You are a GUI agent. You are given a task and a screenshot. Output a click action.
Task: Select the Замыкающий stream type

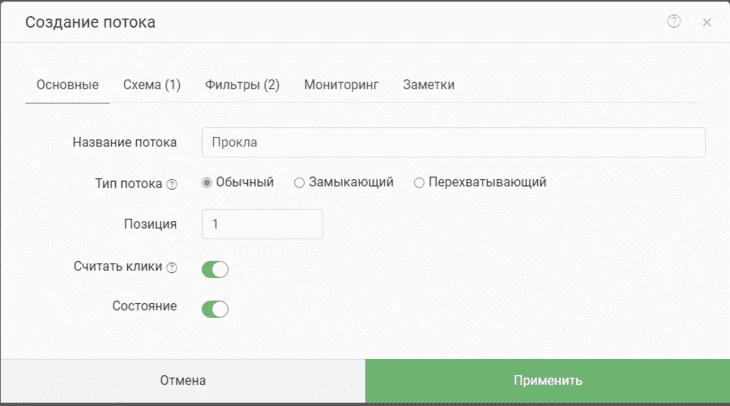(299, 183)
